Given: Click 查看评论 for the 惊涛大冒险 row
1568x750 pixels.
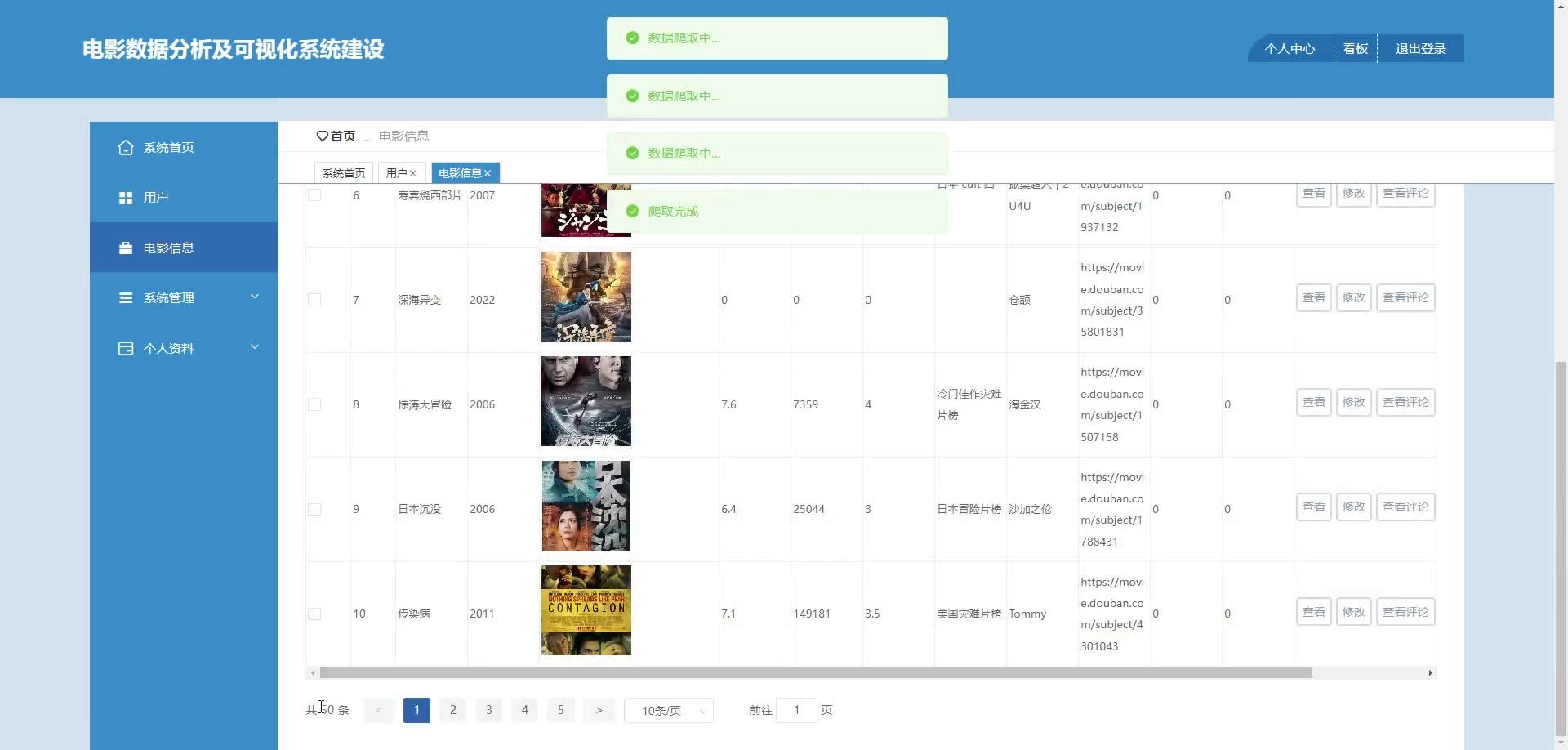Looking at the screenshot, I should pos(1405,403).
